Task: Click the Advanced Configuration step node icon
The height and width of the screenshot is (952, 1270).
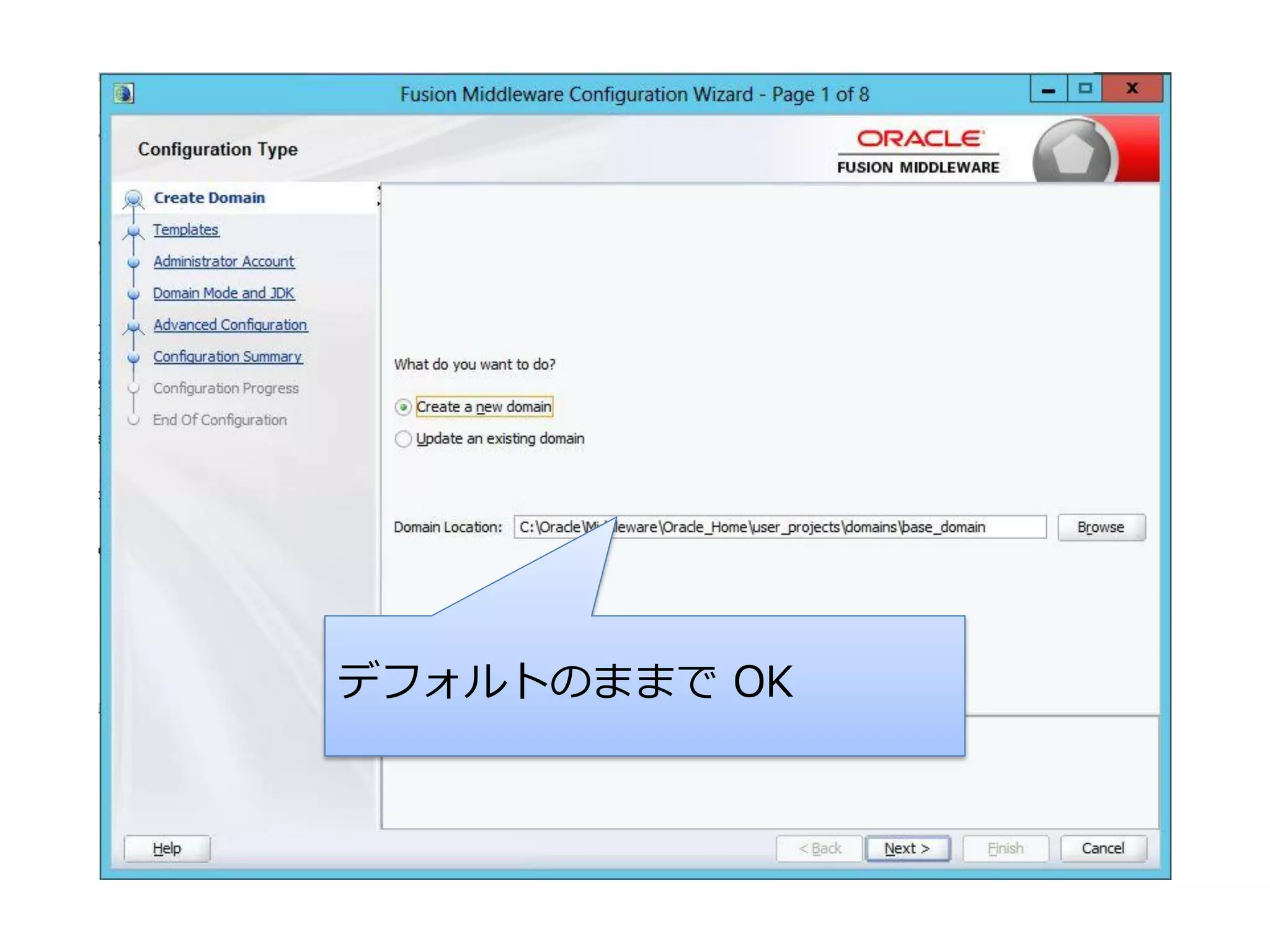Action: 133,326
